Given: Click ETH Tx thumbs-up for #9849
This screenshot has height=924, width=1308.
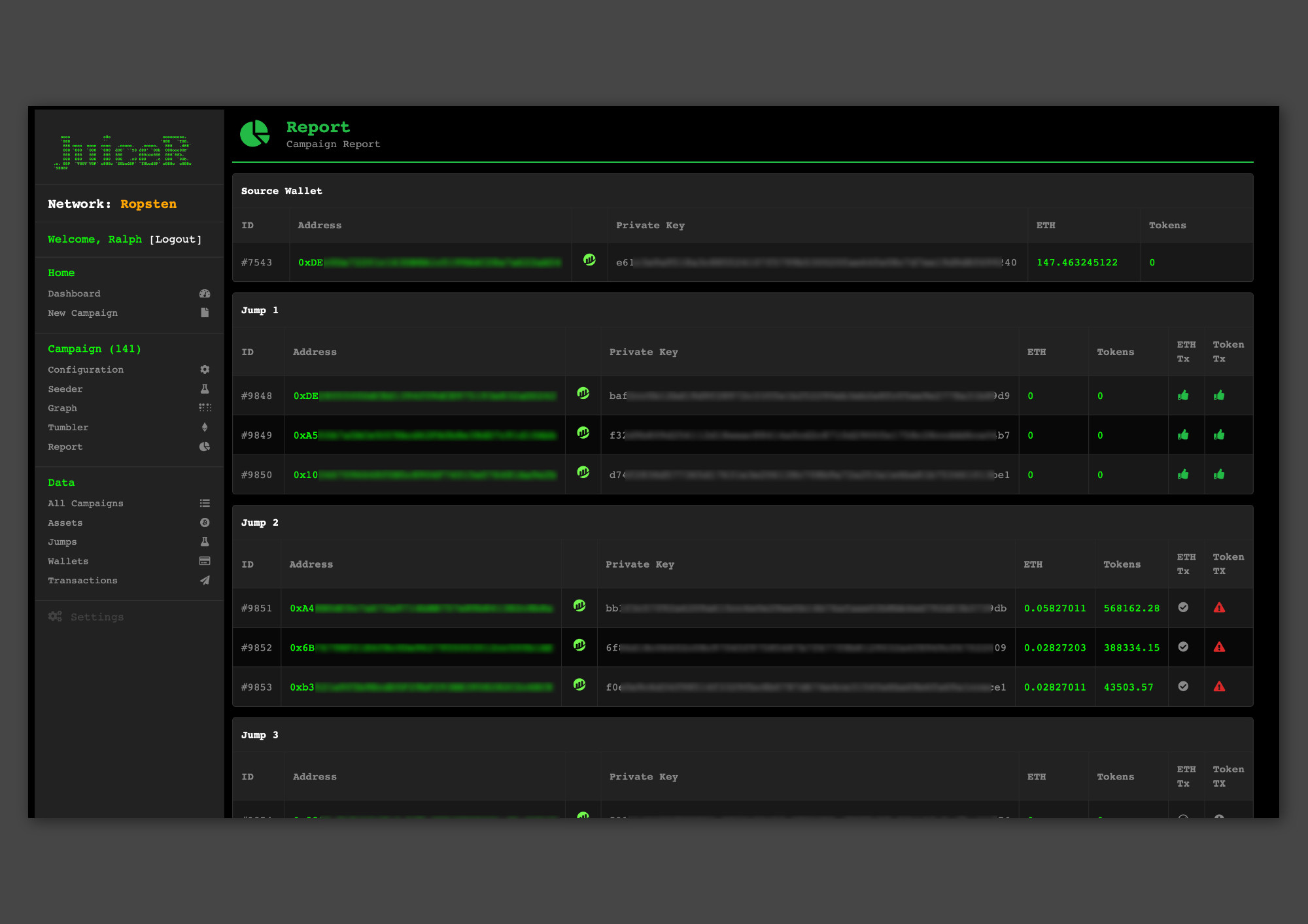Looking at the screenshot, I should (x=1183, y=435).
